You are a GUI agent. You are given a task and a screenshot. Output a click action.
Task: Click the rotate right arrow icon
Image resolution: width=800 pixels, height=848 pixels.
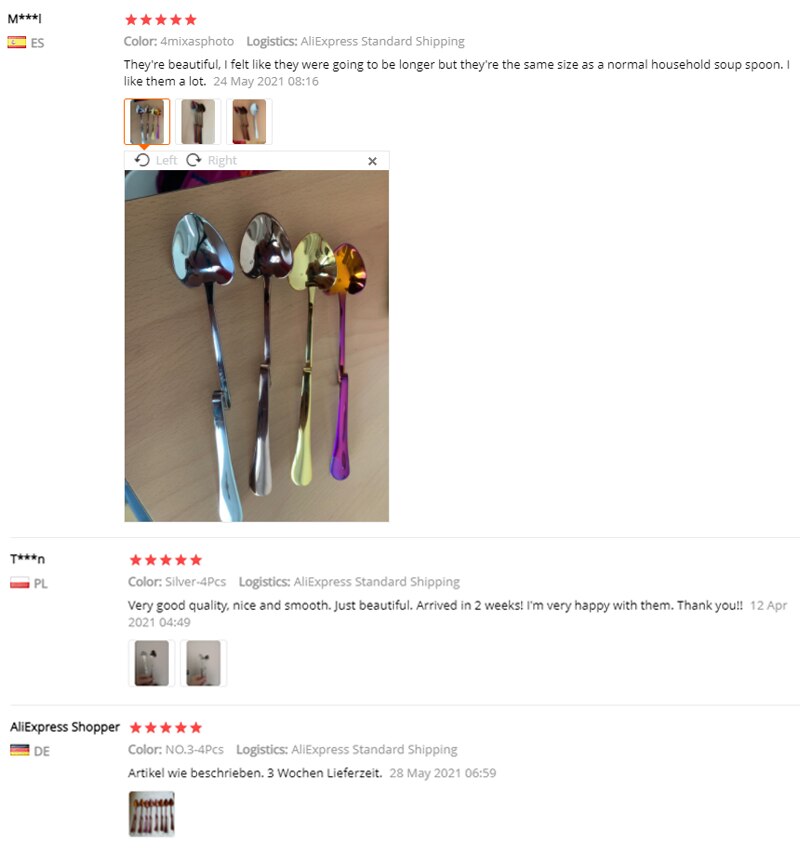click(x=194, y=160)
